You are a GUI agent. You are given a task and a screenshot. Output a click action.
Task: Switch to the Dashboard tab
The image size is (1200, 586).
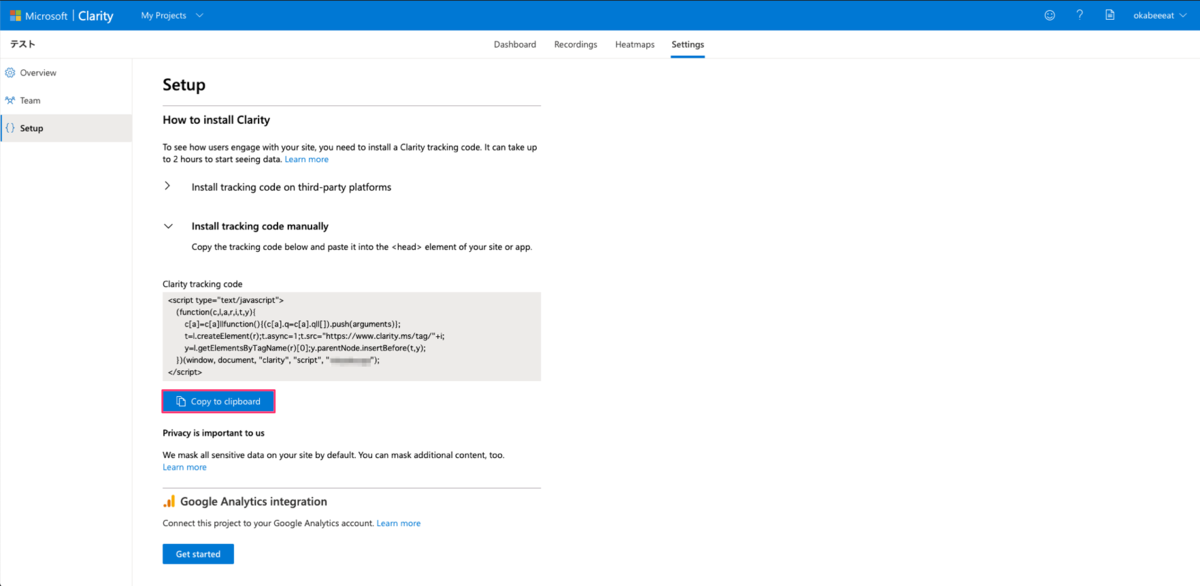tap(515, 45)
